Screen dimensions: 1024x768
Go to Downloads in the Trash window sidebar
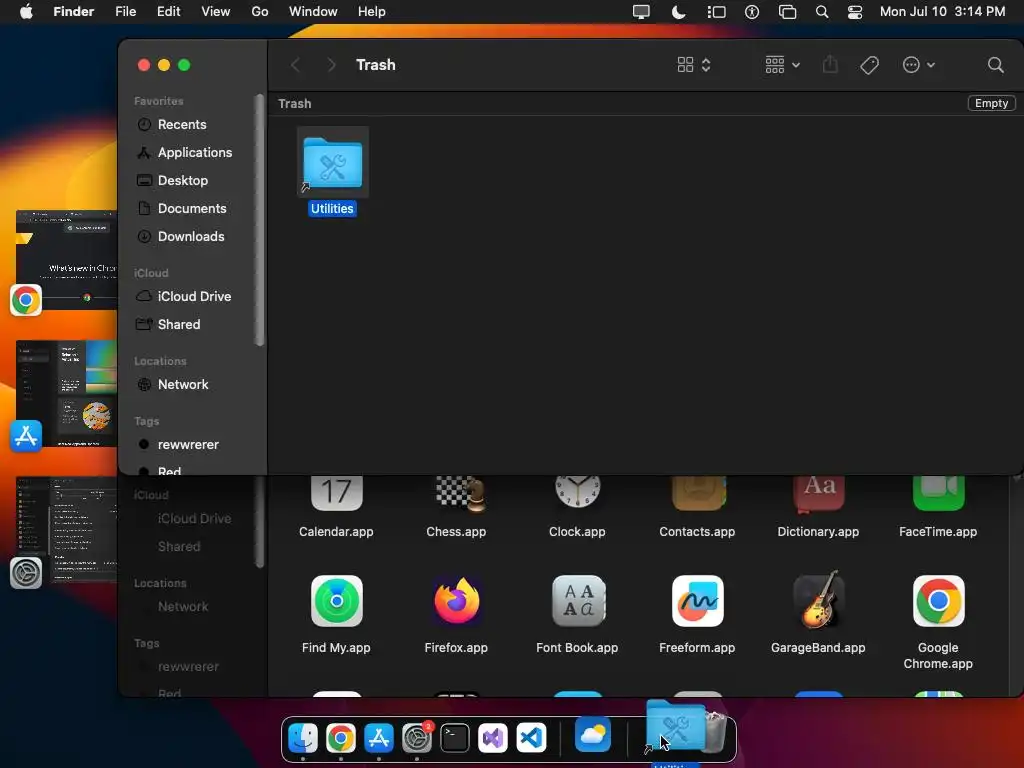pos(191,237)
